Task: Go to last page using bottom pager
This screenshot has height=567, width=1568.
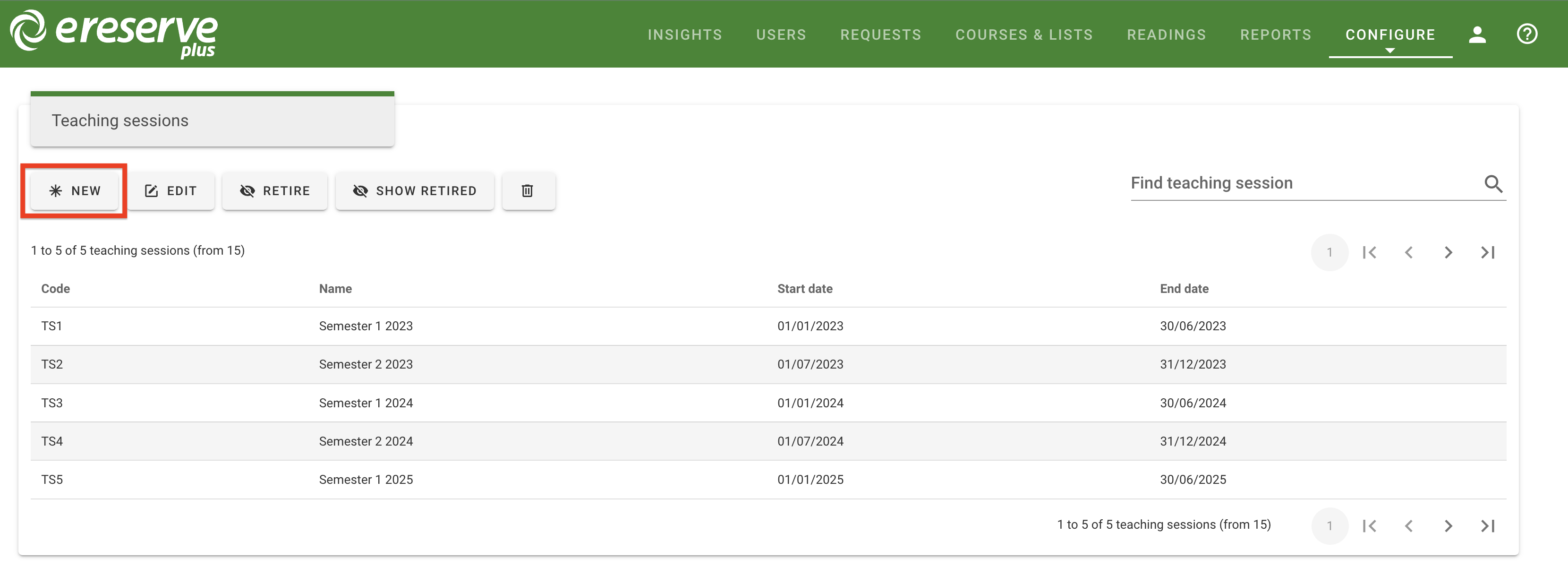Action: (x=1487, y=525)
